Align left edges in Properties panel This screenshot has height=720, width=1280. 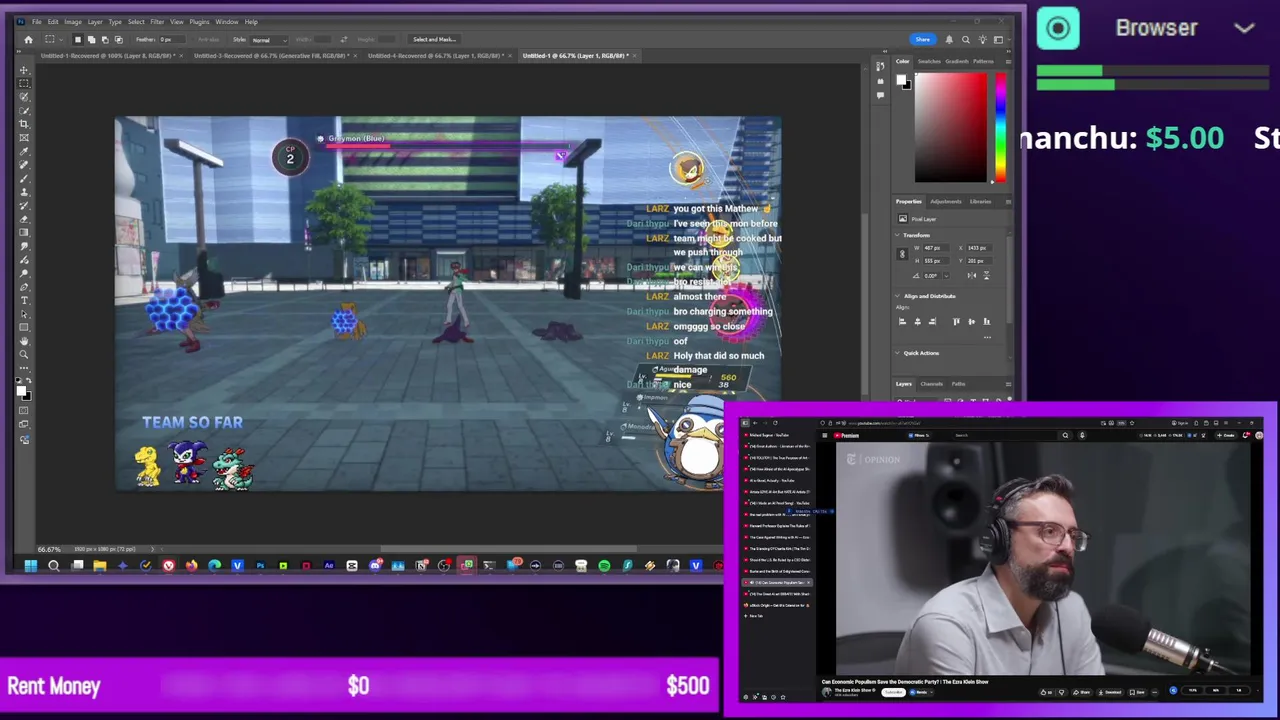click(x=902, y=321)
